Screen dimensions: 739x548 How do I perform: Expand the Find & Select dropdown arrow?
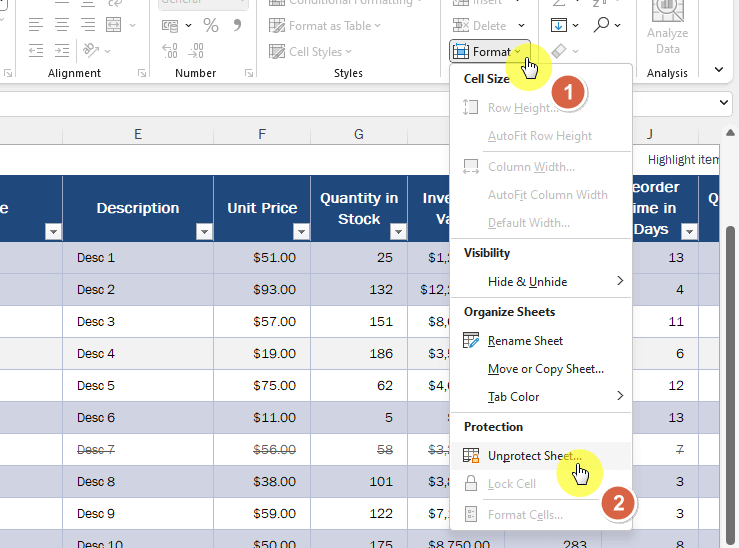[x=617, y=25]
